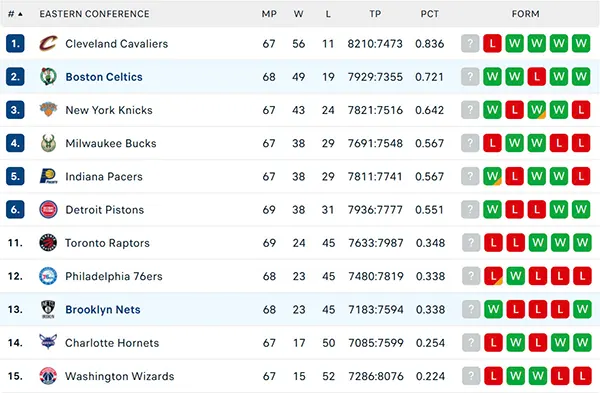Sort standings by W column header
The image size is (600, 393).
click(x=298, y=14)
